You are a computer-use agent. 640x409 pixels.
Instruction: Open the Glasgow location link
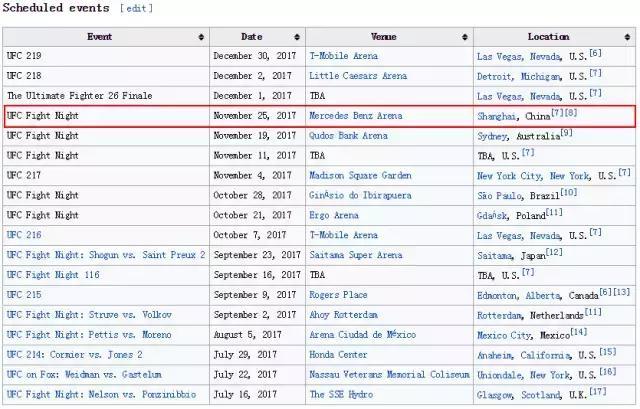[495, 396]
